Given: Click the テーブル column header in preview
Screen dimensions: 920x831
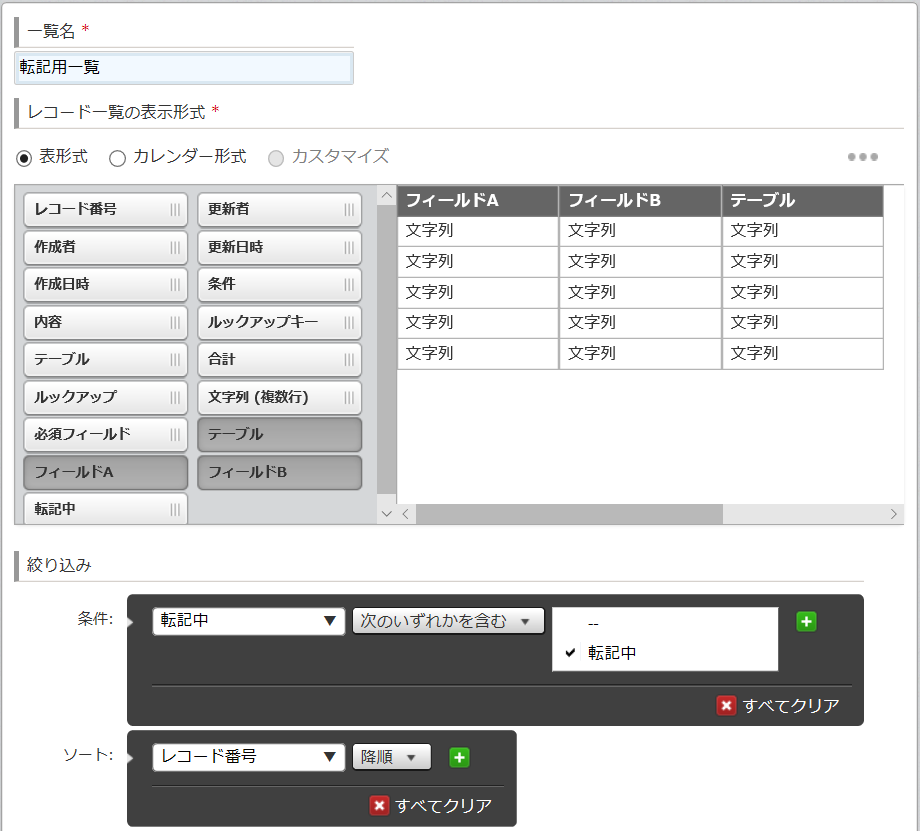Looking at the screenshot, I should [x=803, y=201].
